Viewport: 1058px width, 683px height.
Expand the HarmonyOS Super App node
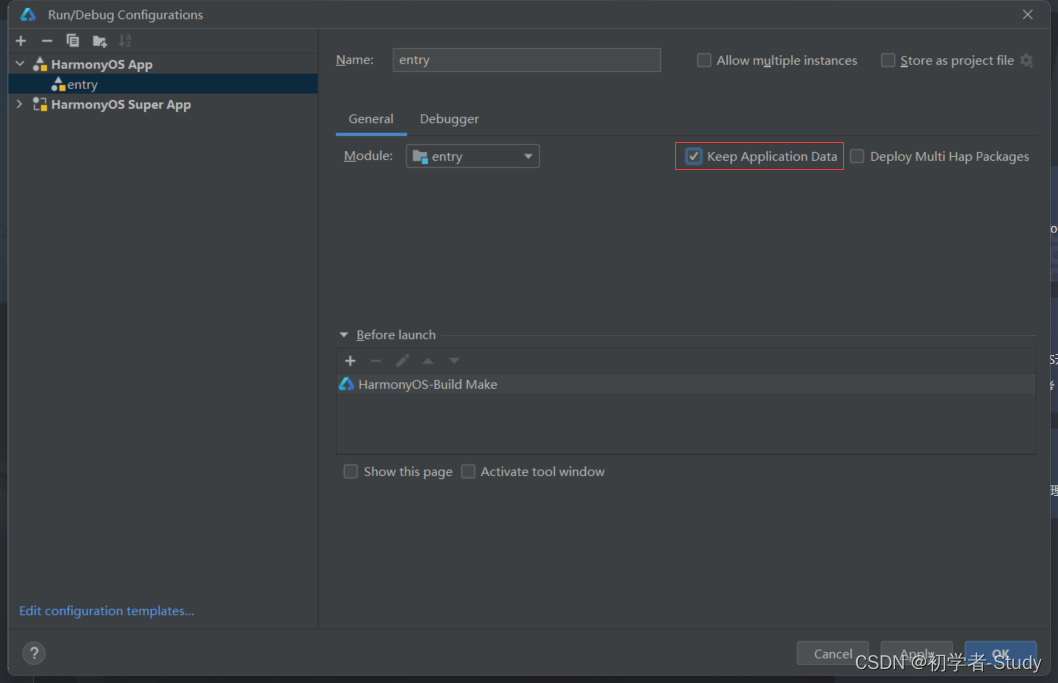20,104
